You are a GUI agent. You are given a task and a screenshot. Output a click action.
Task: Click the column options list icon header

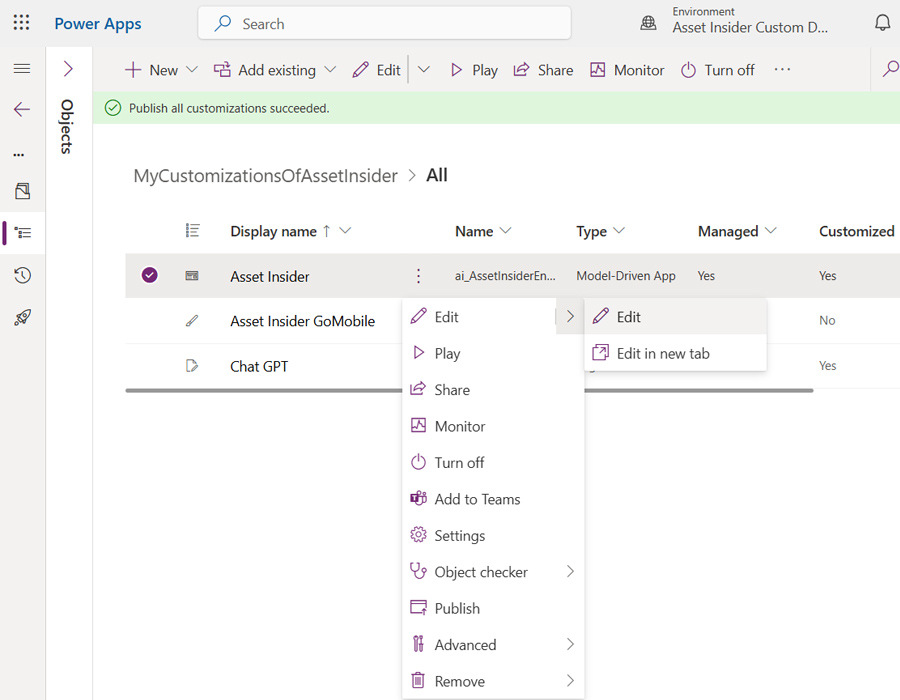[x=192, y=231]
